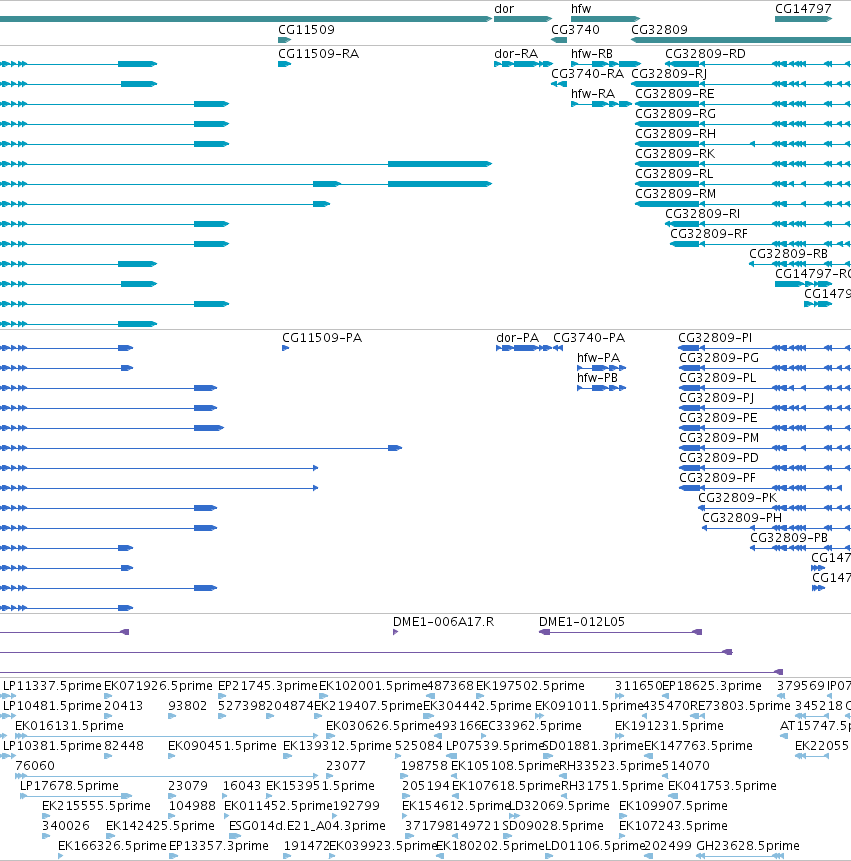Click EST EK102001.5prime
Image resolution: width=851 pixels, height=861 pixels.
point(373,686)
